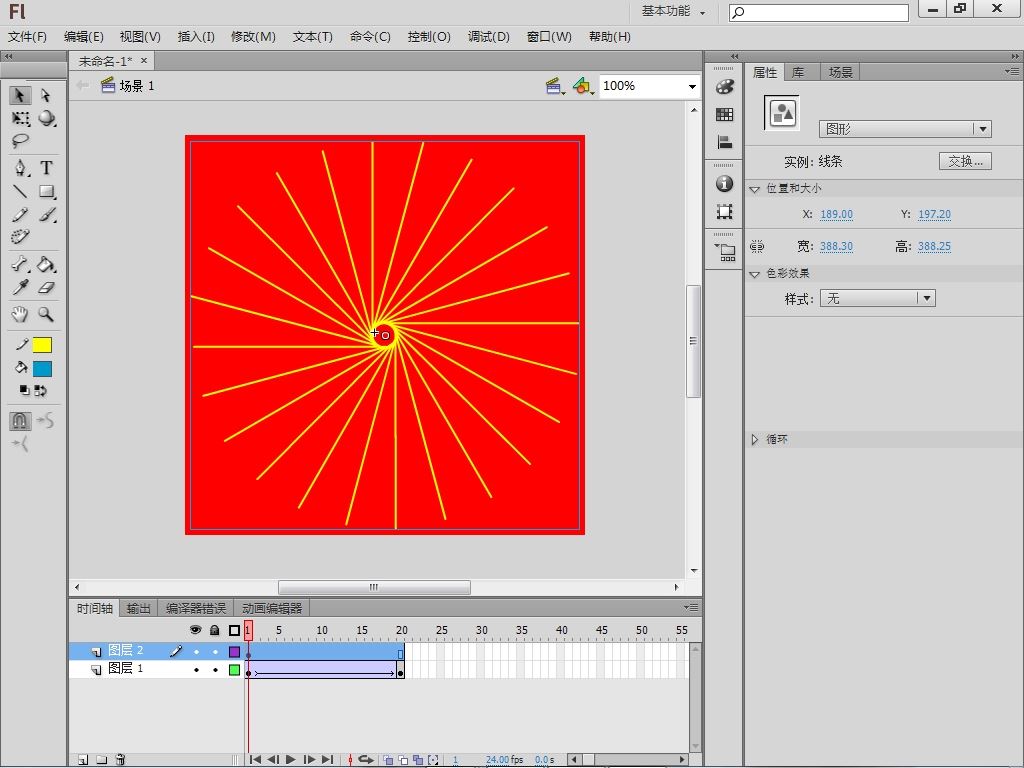Open the 图形 instance type dropdown
The image size is (1024, 768).
tap(982, 129)
